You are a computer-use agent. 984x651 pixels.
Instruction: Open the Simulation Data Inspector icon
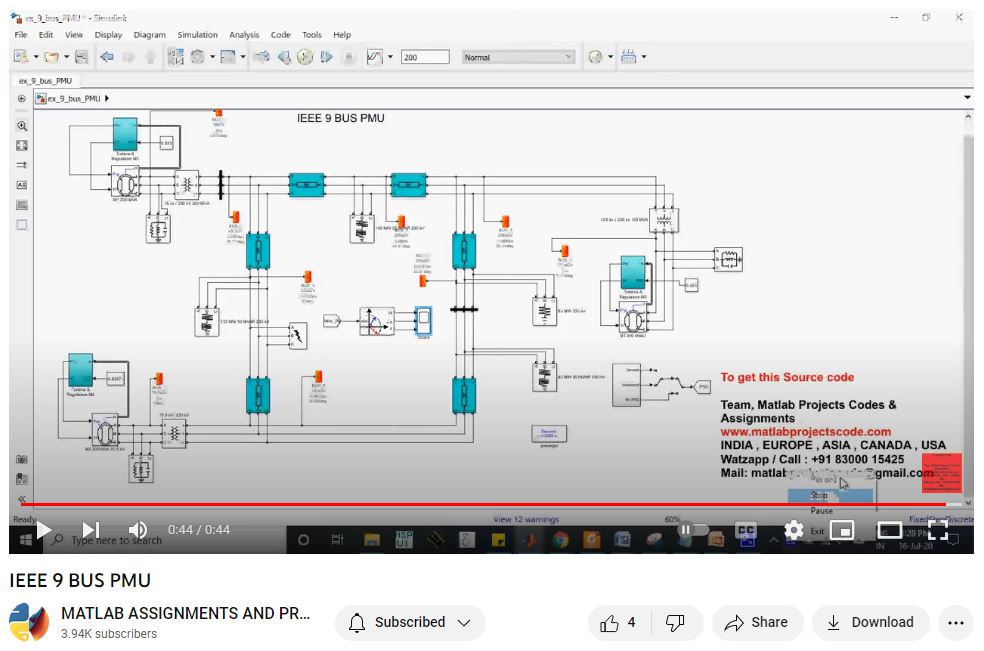[375, 57]
